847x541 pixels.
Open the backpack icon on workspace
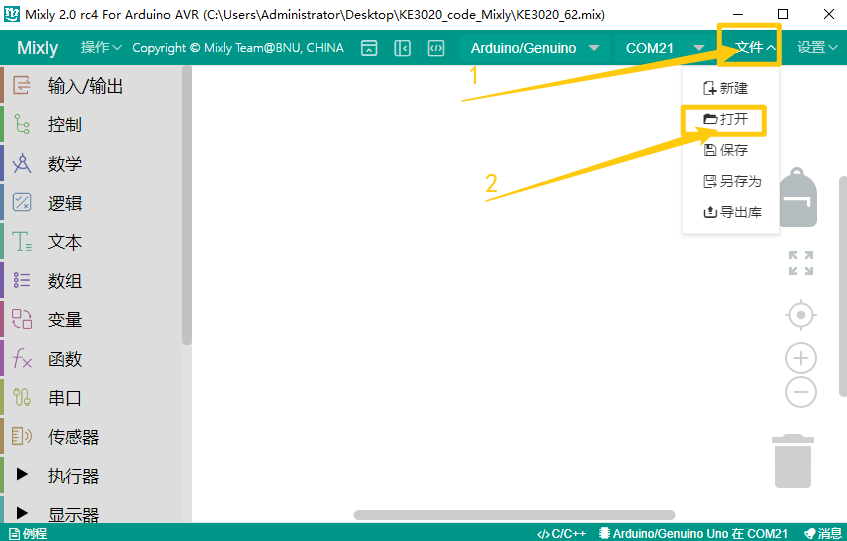(798, 198)
